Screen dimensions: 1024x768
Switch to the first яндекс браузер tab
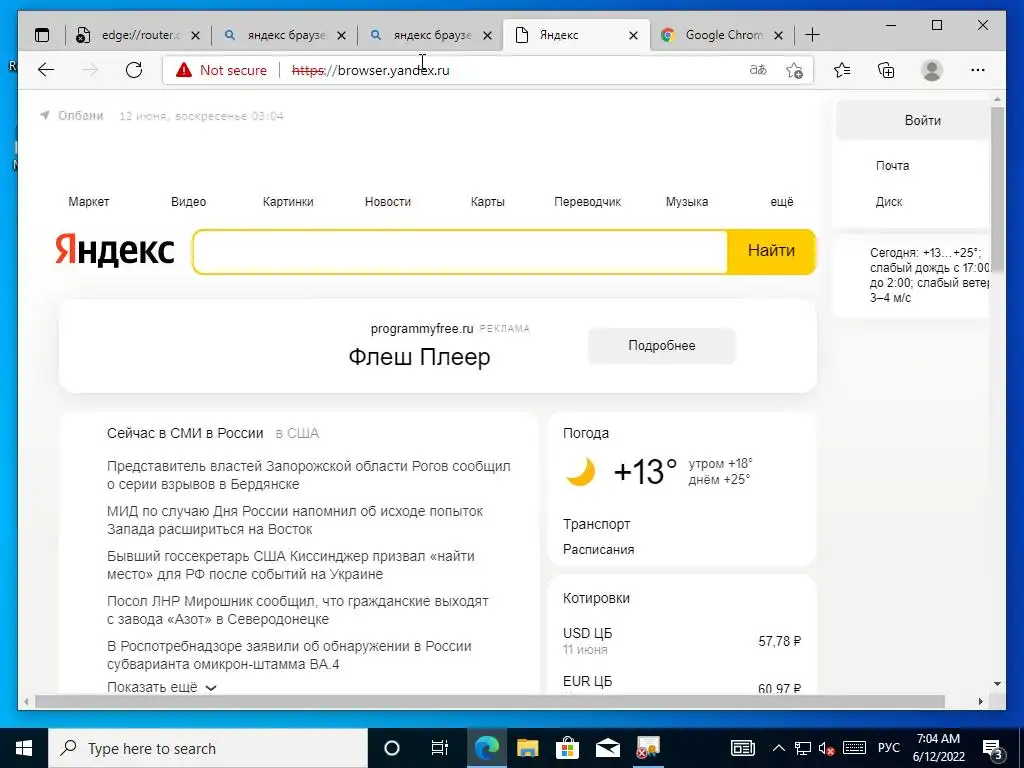(287, 35)
